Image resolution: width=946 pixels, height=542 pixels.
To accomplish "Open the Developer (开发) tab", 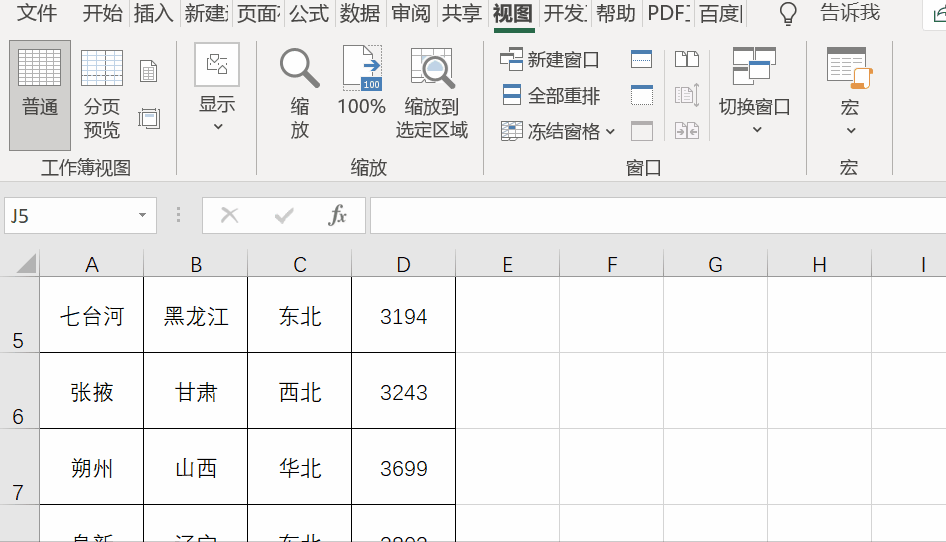I will (x=565, y=13).
